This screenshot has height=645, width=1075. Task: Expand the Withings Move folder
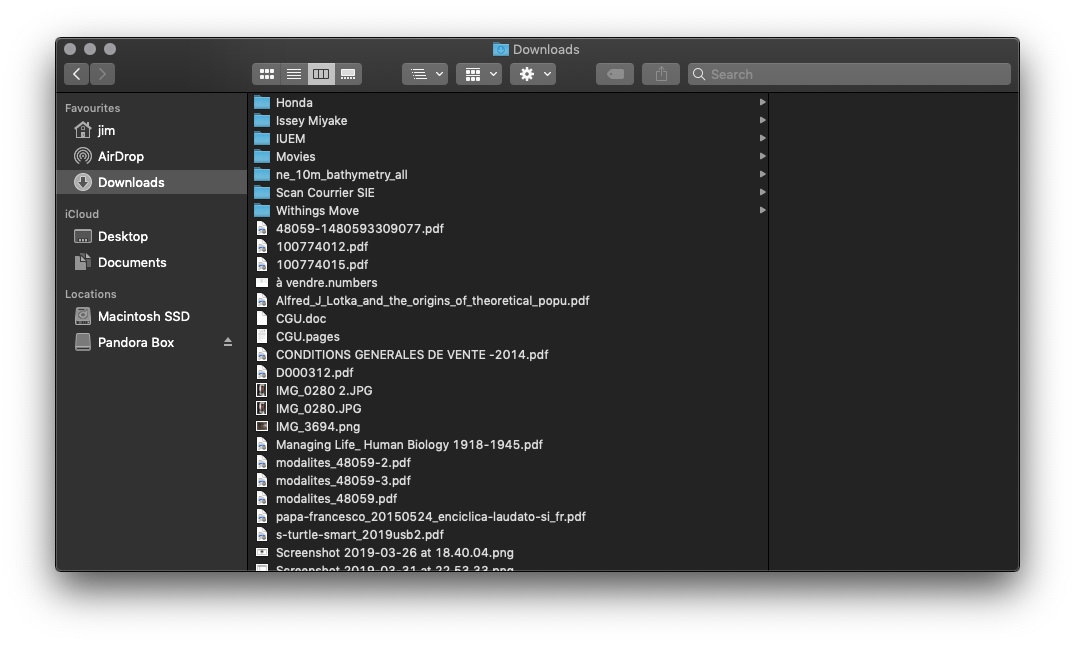coord(762,210)
